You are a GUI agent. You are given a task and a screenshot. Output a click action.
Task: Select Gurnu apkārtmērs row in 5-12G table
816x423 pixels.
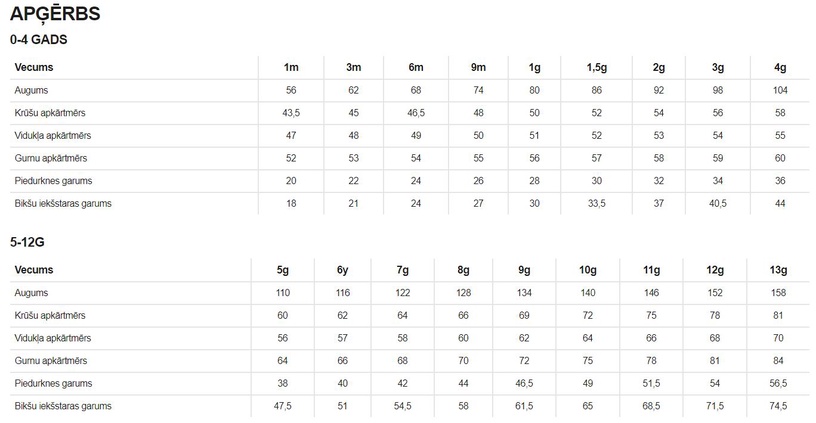tap(410, 361)
